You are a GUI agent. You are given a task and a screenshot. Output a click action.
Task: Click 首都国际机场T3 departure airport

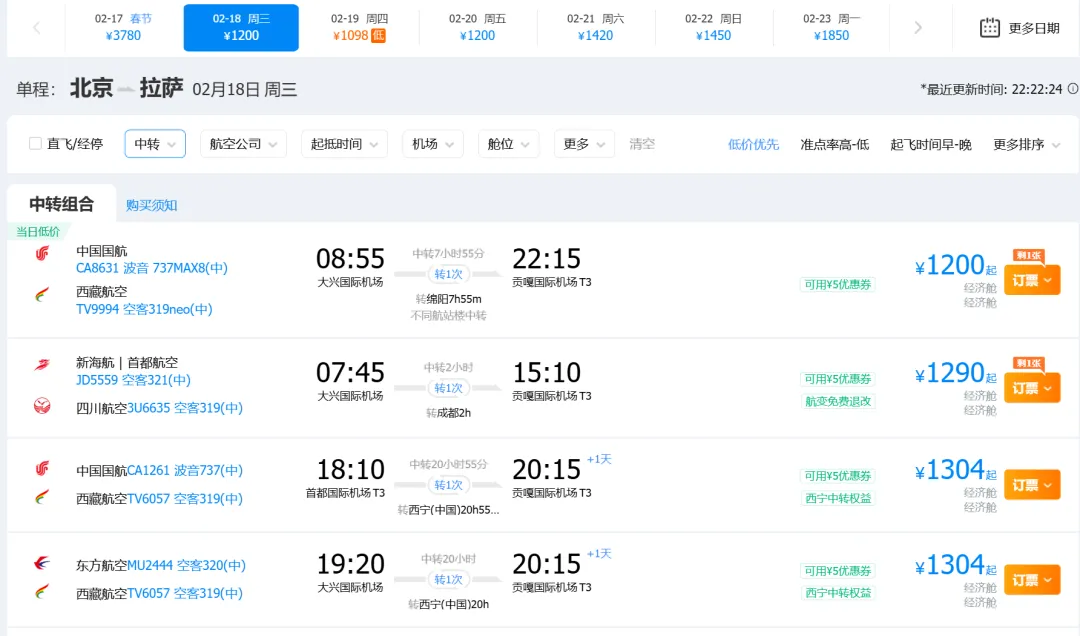pyautogui.click(x=345, y=493)
